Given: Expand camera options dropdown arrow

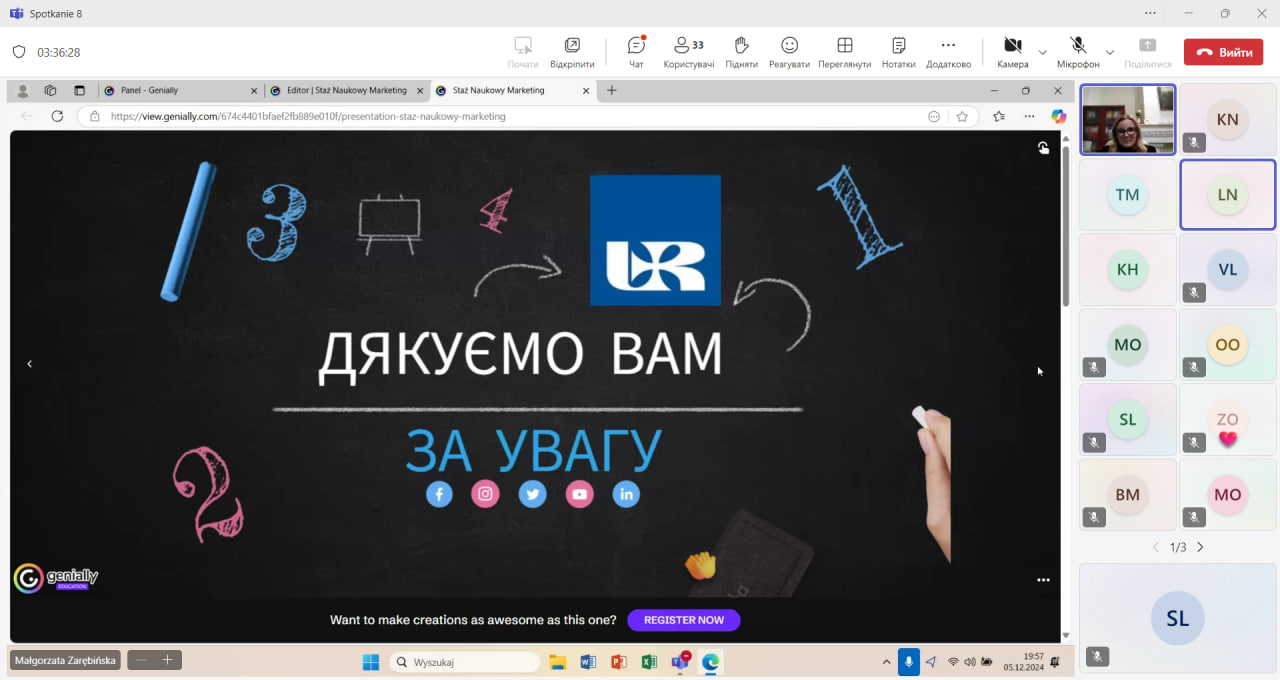Looking at the screenshot, I should click(1042, 52).
